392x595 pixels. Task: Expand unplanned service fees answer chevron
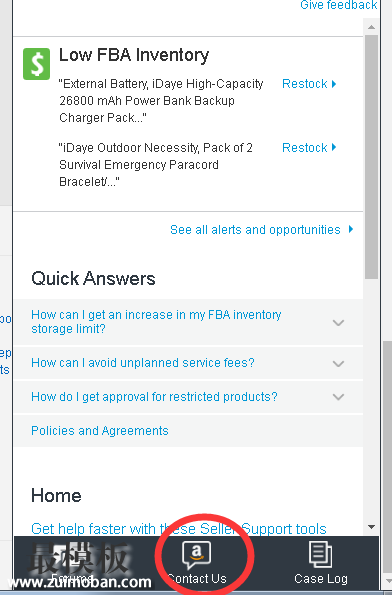[x=338, y=364]
